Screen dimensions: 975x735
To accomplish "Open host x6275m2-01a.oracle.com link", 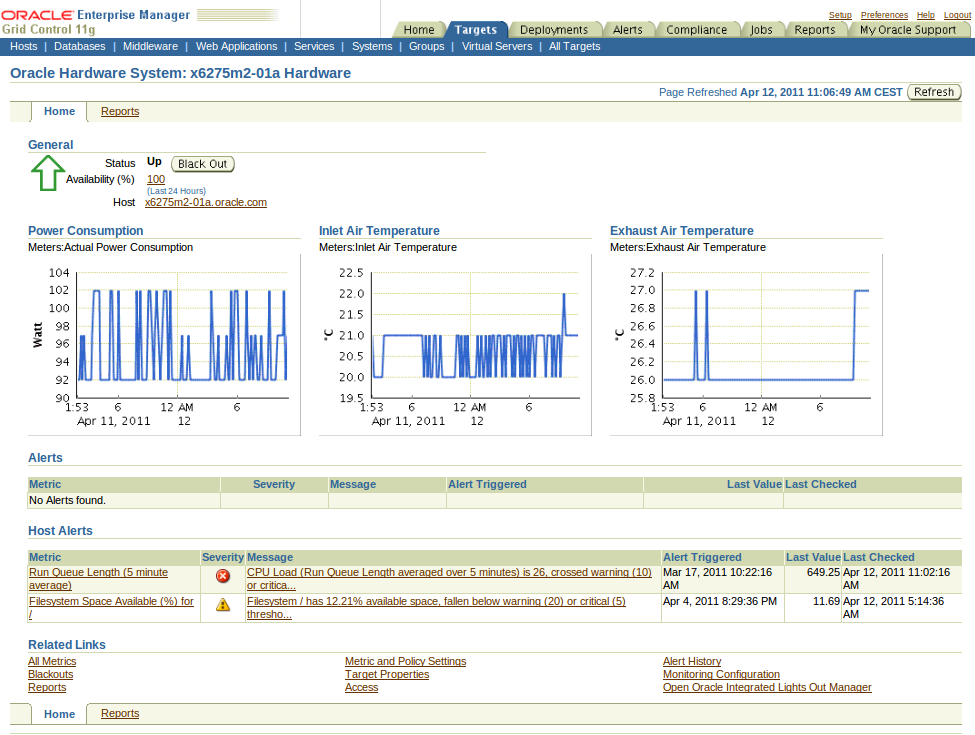I will pos(206,202).
